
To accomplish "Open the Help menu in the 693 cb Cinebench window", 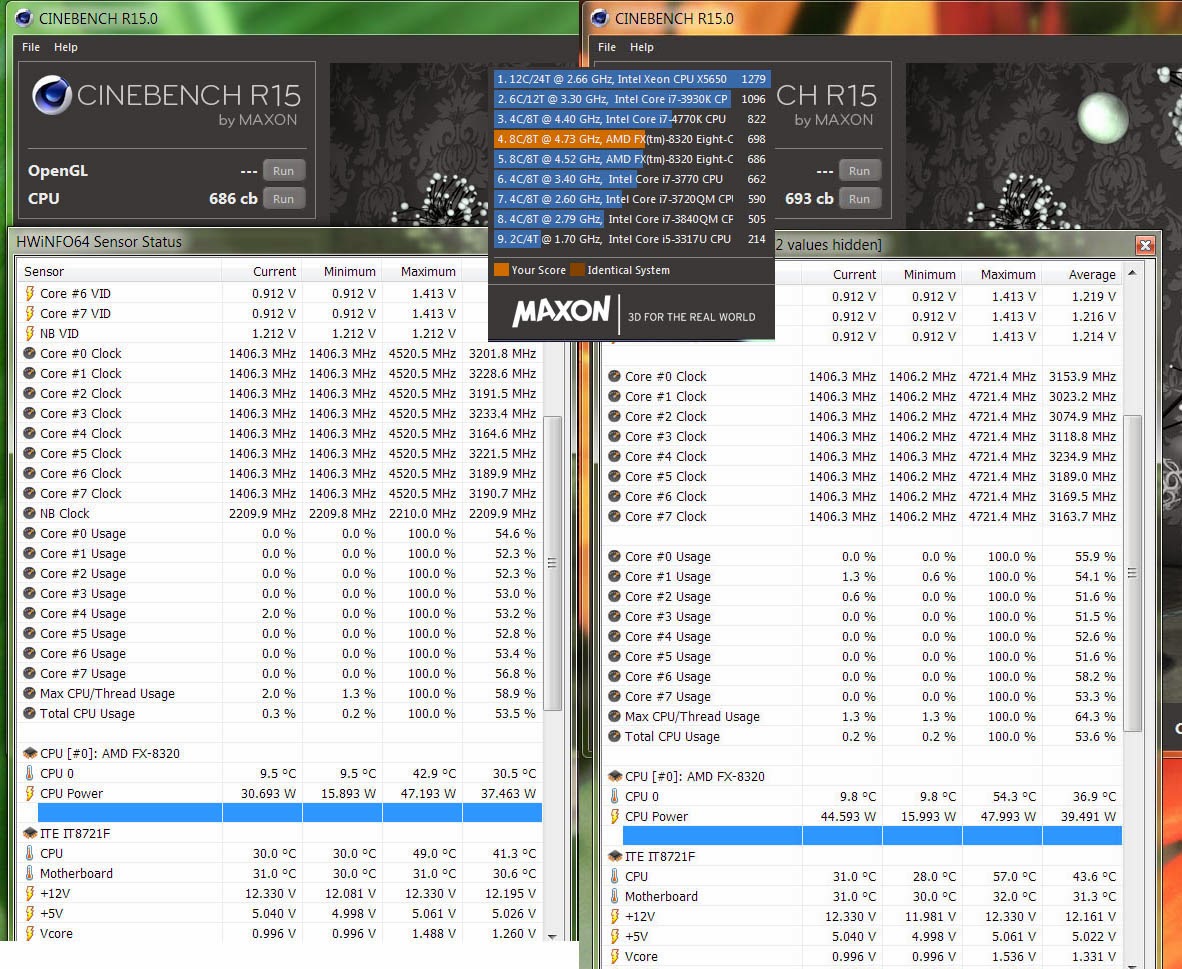I will tap(642, 47).
